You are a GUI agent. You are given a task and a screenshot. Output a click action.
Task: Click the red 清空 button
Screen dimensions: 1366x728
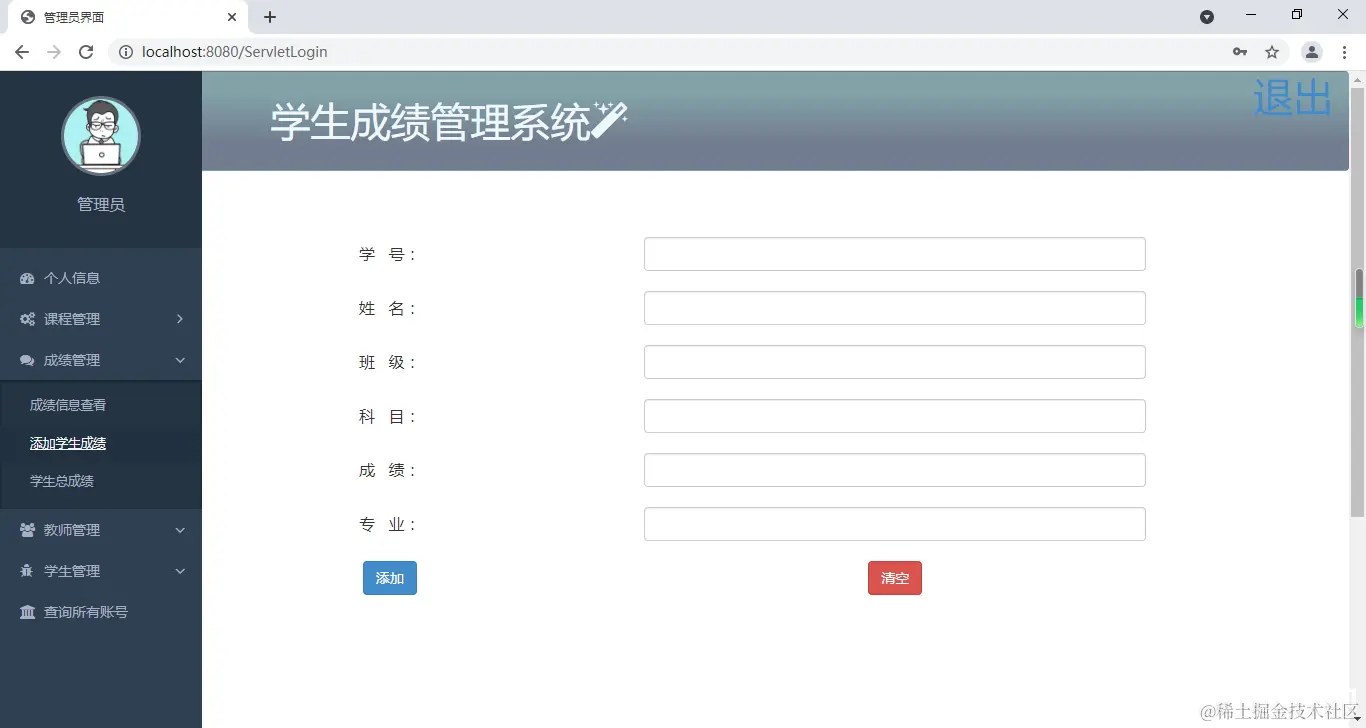895,578
